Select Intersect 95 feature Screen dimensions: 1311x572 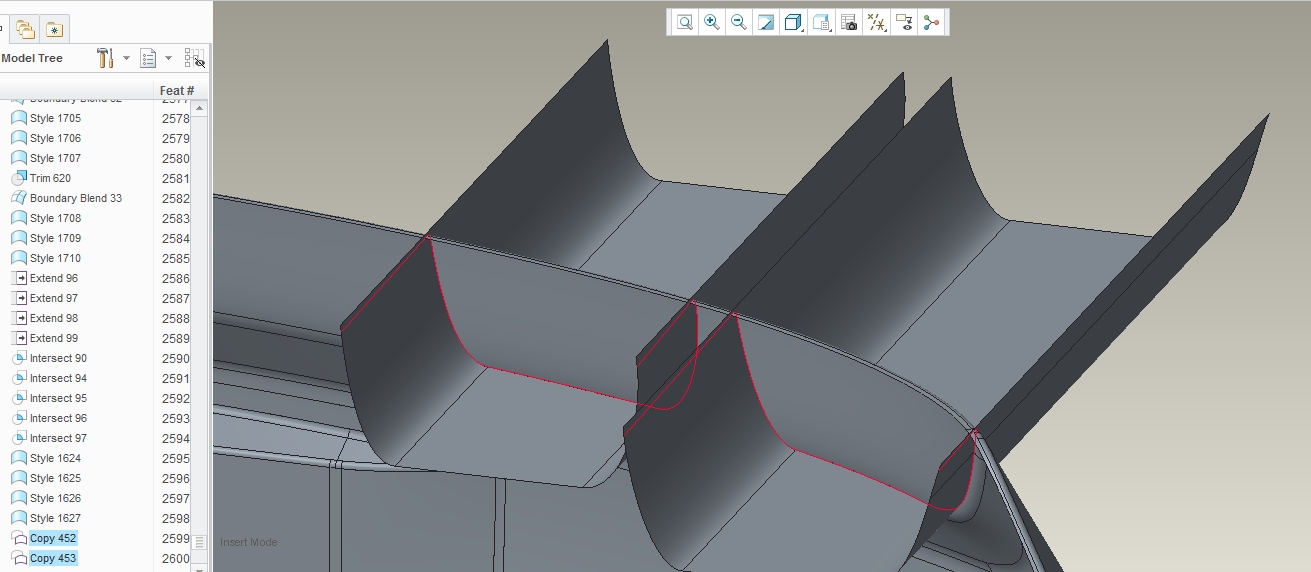pyautogui.click(x=58, y=398)
